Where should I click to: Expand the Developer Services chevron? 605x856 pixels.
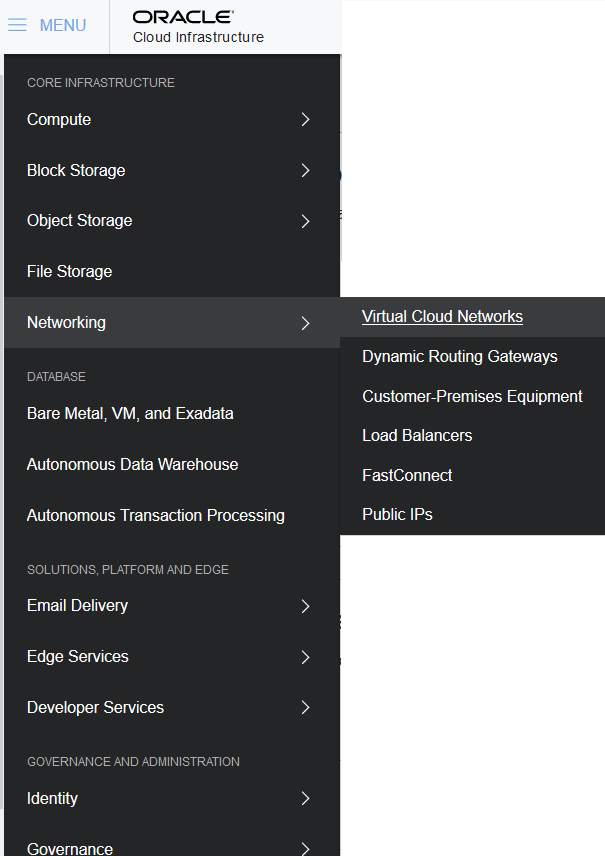305,707
